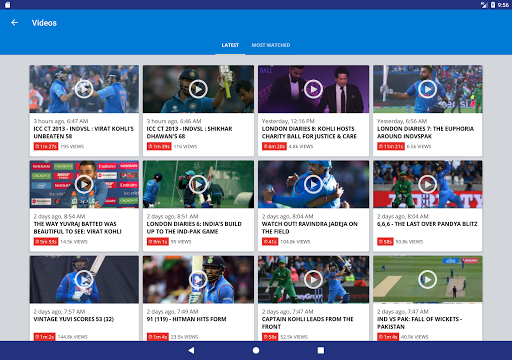
Task: Tap the Android Back navigation triangle
Action: 191,350
